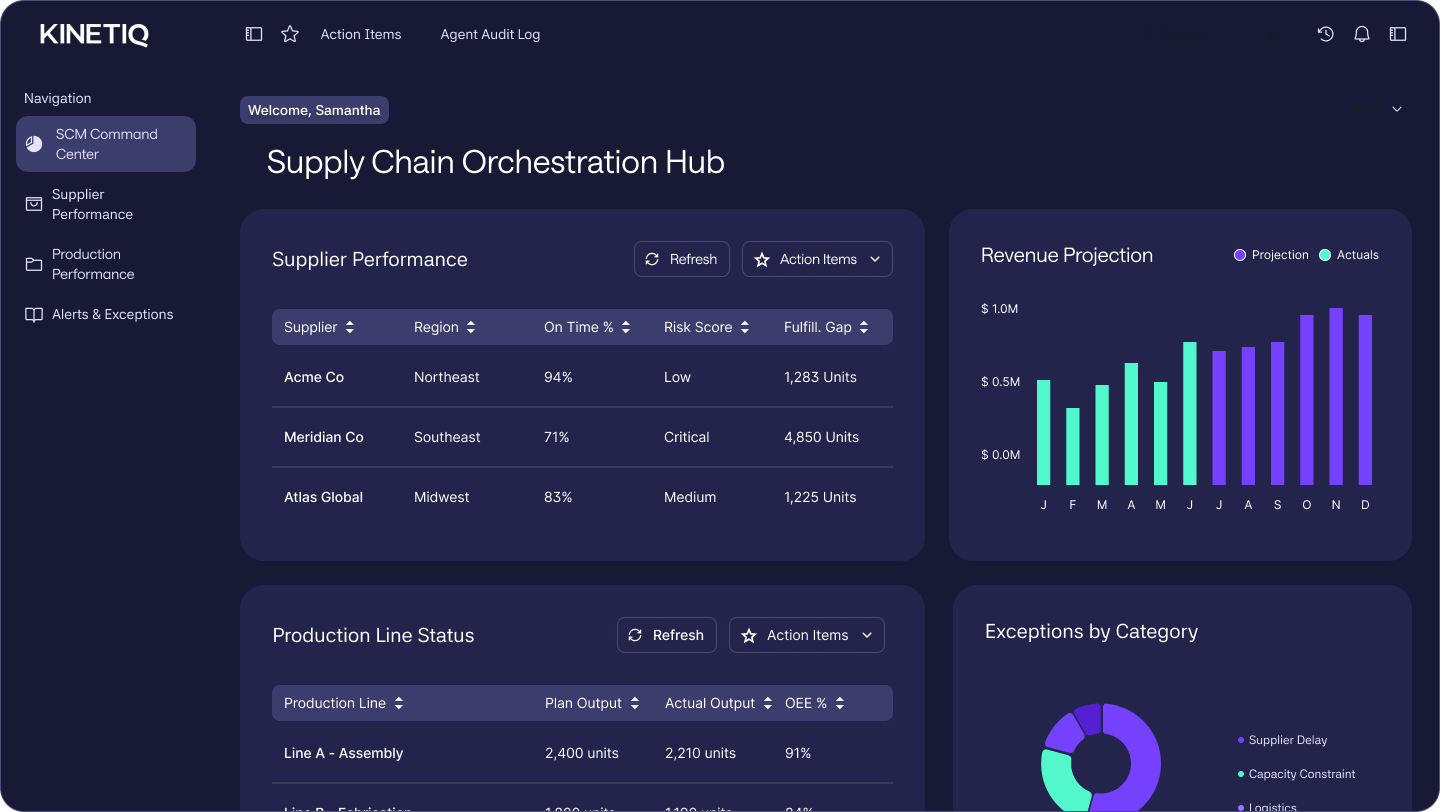Toggle Supplier Delay legend item
Image resolution: width=1440 pixels, height=812 pixels.
click(1282, 740)
